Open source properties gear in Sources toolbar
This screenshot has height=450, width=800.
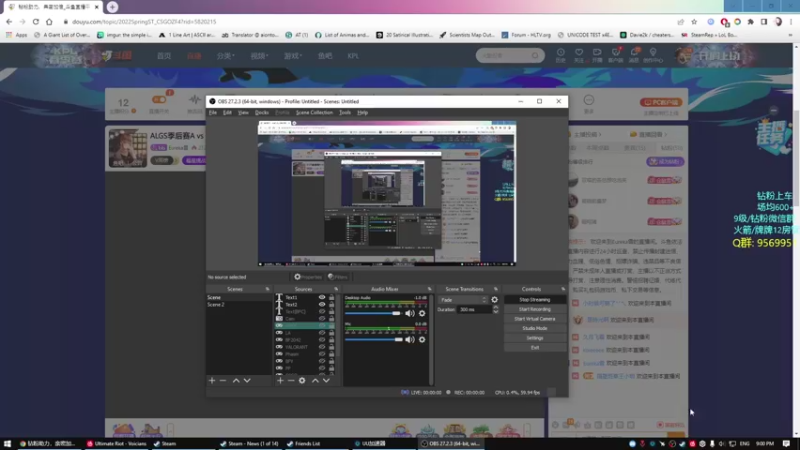point(302,381)
